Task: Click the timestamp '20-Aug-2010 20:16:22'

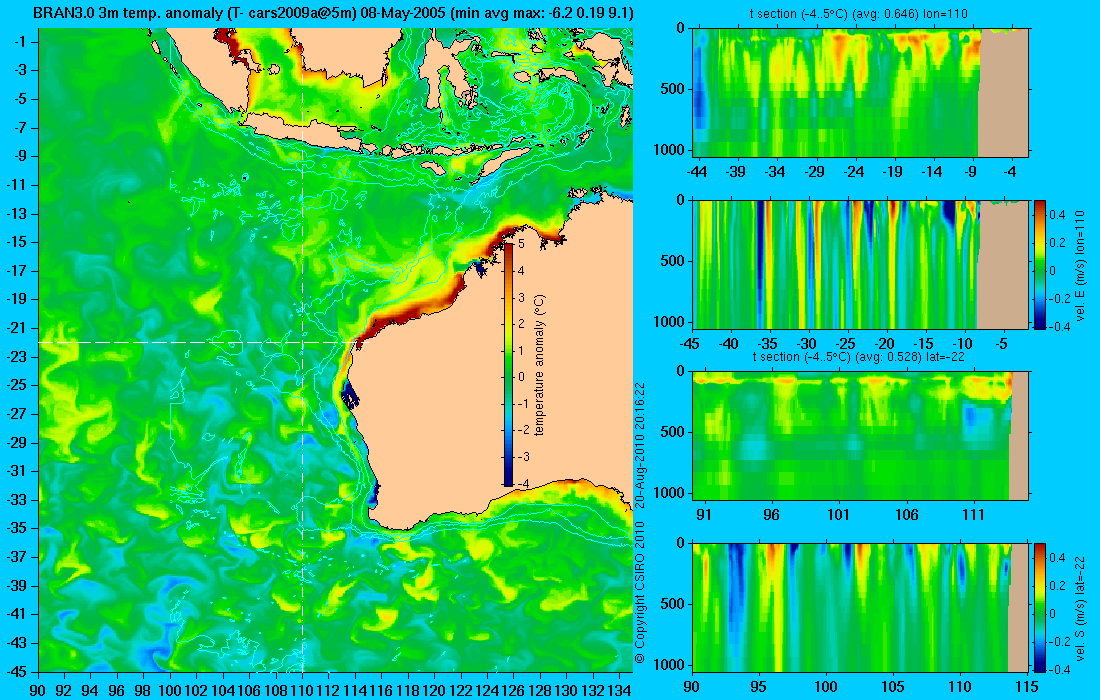Action: 639,444
